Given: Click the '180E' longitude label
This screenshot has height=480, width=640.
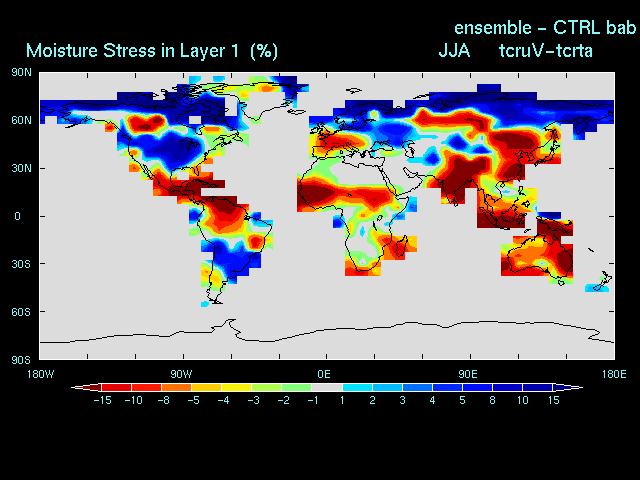Looking at the screenshot, I should 613,374.
